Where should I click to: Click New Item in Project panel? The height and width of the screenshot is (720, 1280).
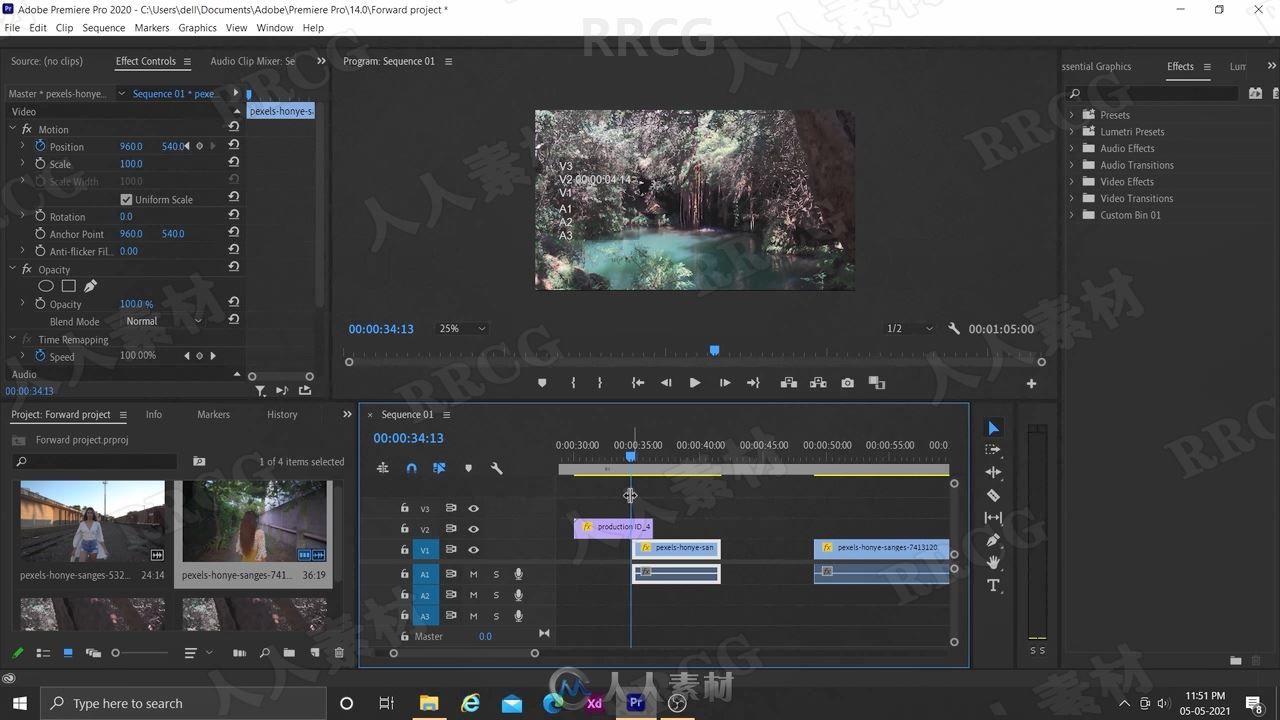(314, 653)
